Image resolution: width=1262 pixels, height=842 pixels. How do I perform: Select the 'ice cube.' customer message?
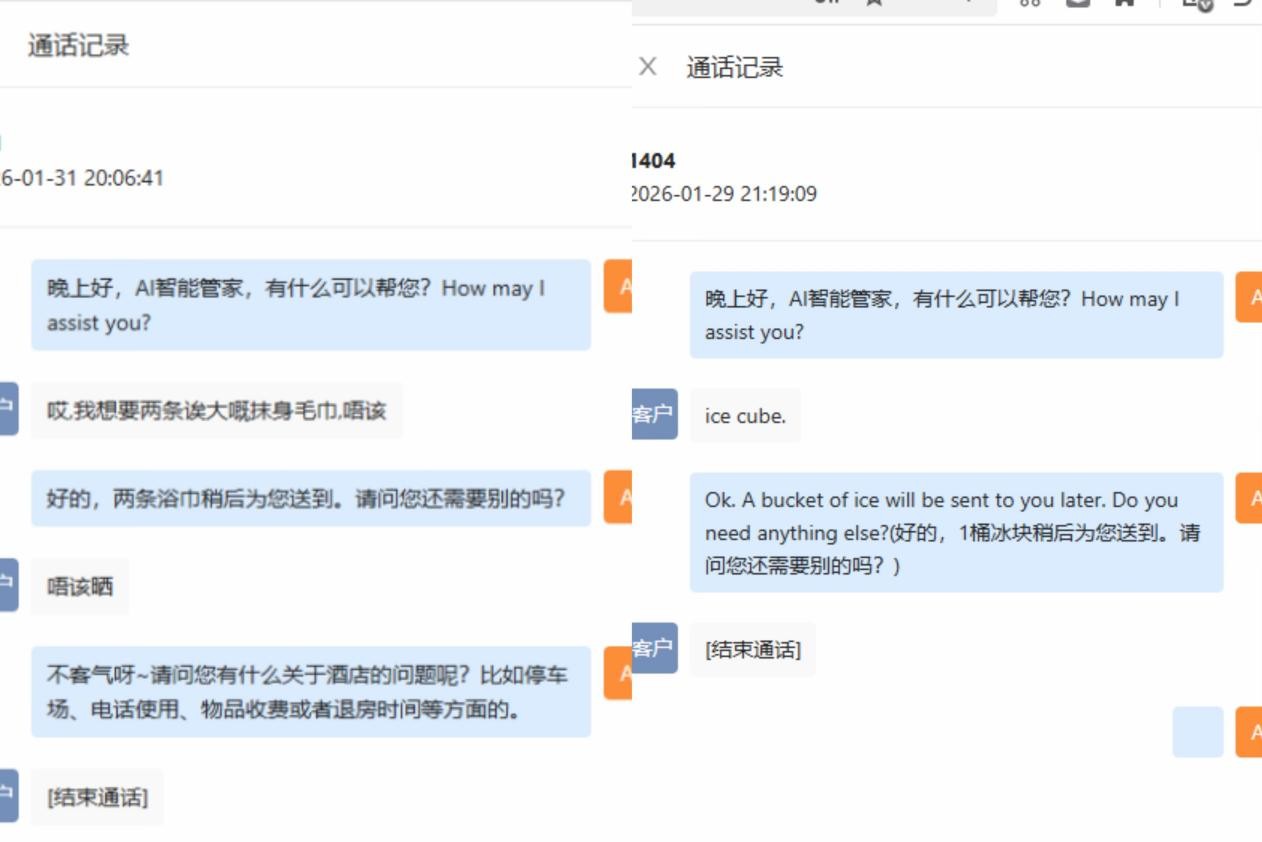click(x=745, y=416)
